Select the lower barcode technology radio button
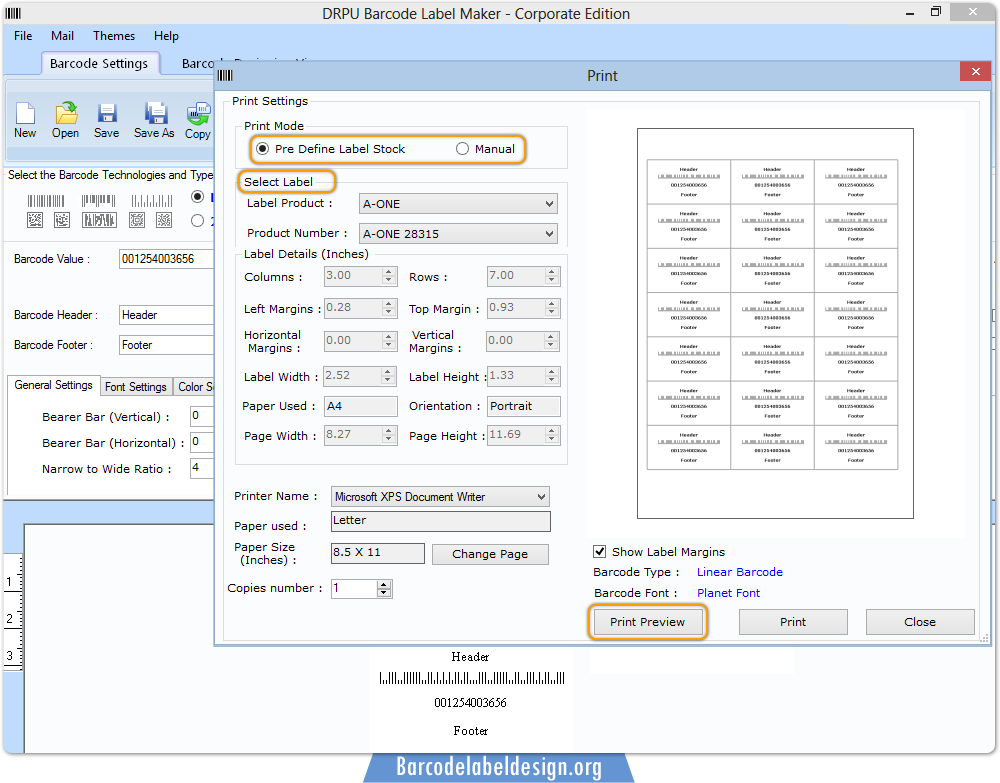The width and height of the screenshot is (1000, 783). pos(198,221)
